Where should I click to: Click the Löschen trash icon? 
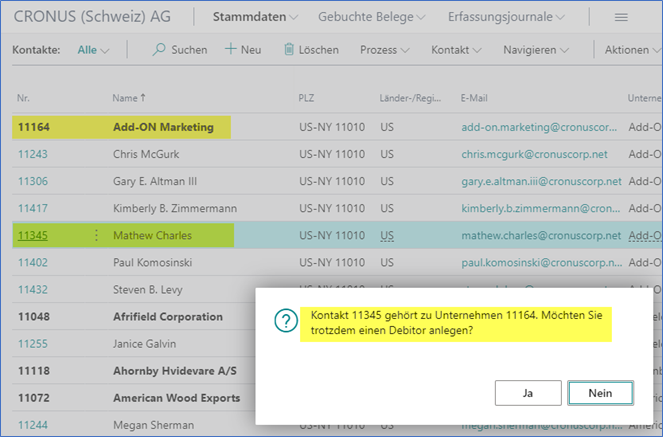(289, 50)
